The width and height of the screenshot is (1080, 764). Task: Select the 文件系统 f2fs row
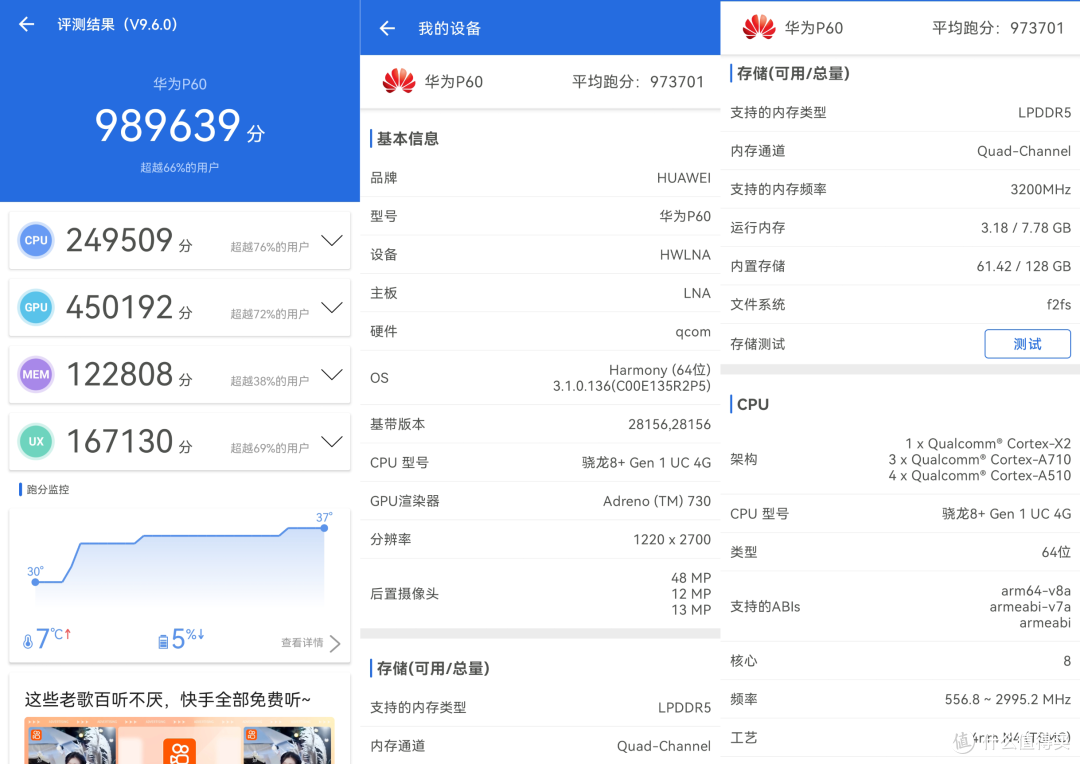900,304
